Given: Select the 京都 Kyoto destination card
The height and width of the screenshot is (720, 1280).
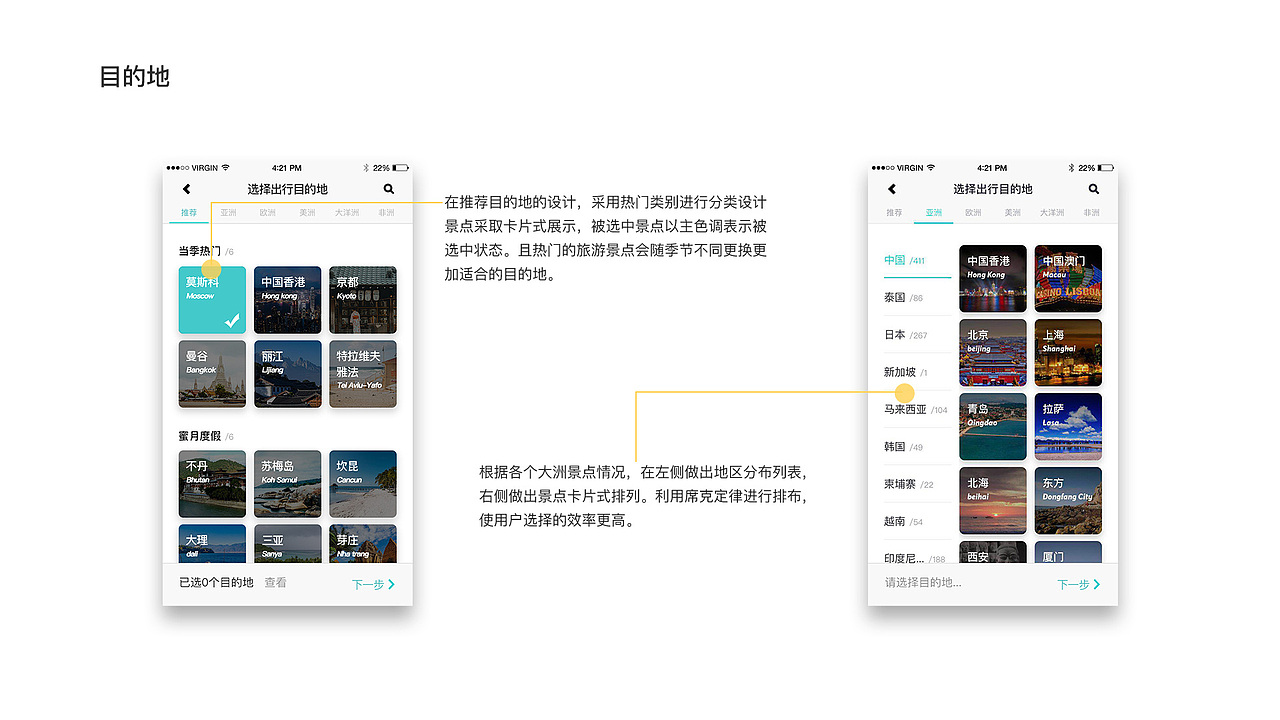Looking at the screenshot, I should [362, 300].
